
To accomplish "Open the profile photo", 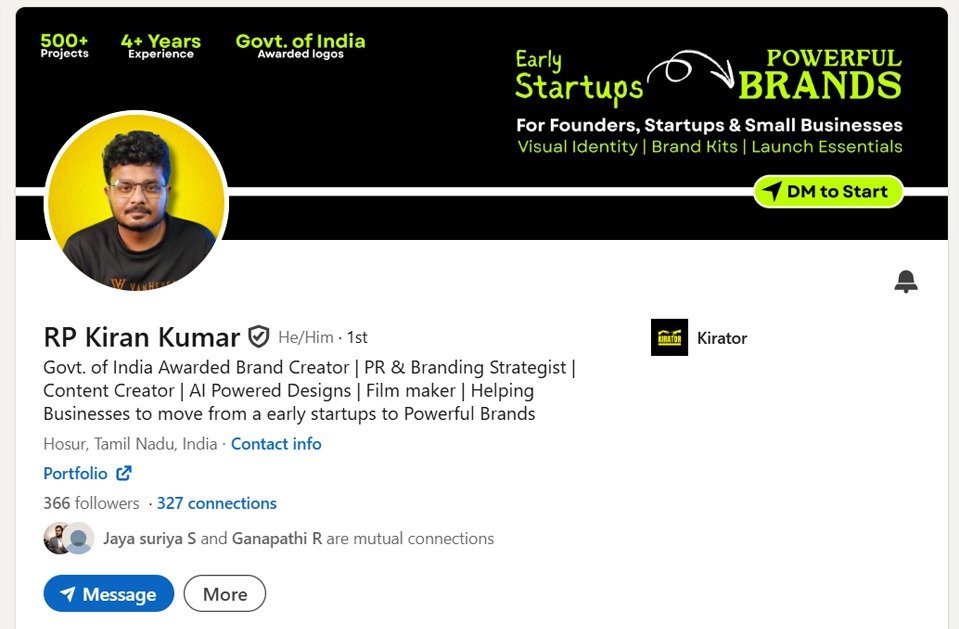I will tap(137, 202).
